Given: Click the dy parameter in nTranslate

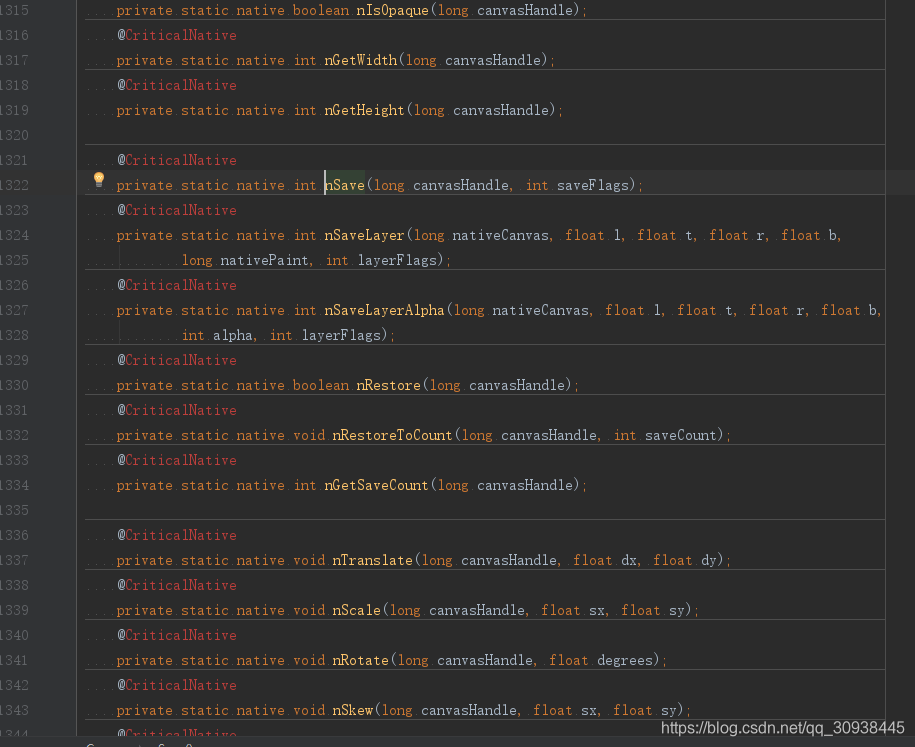Looking at the screenshot, I should pos(708,560).
